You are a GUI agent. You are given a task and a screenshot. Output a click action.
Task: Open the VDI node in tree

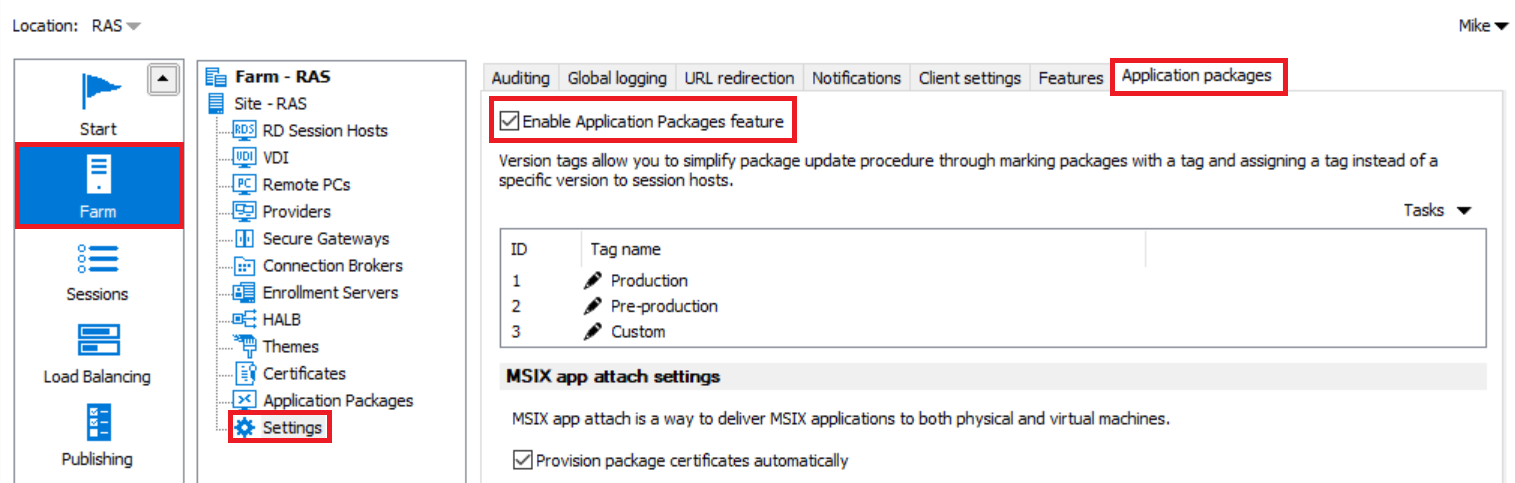tap(275, 157)
